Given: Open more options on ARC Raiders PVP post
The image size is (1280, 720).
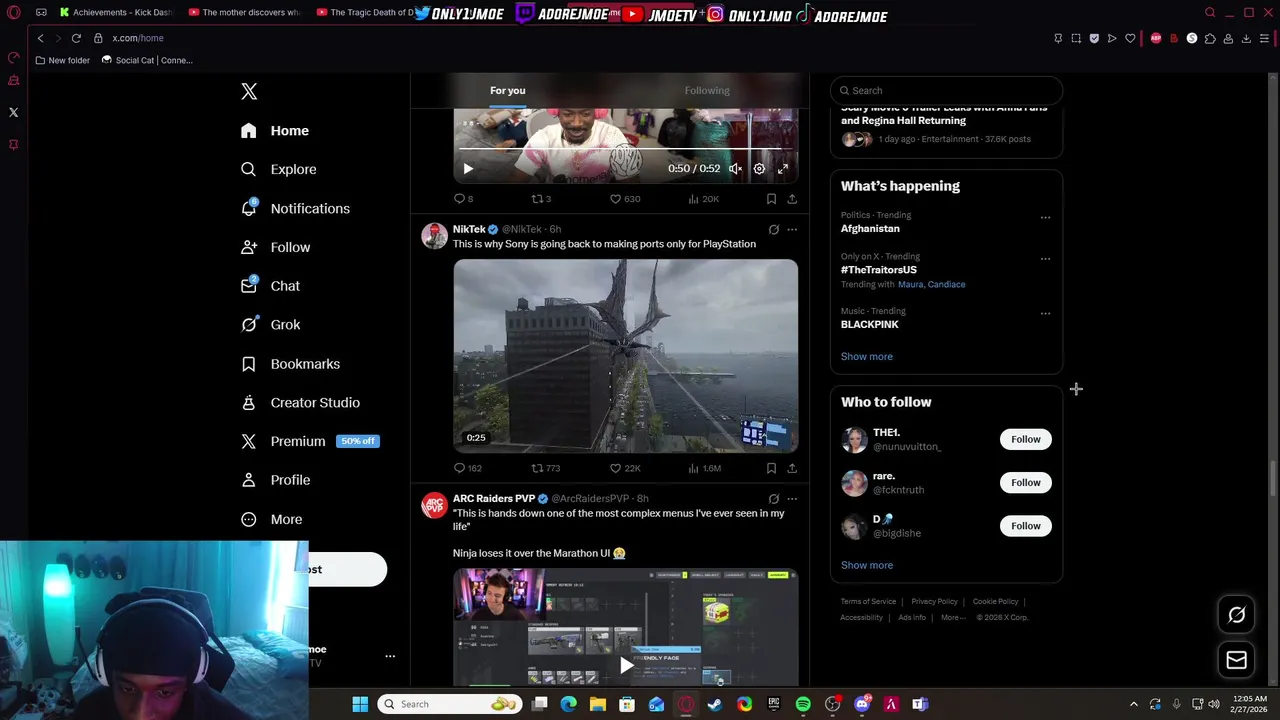Looking at the screenshot, I should tap(792, 499).
